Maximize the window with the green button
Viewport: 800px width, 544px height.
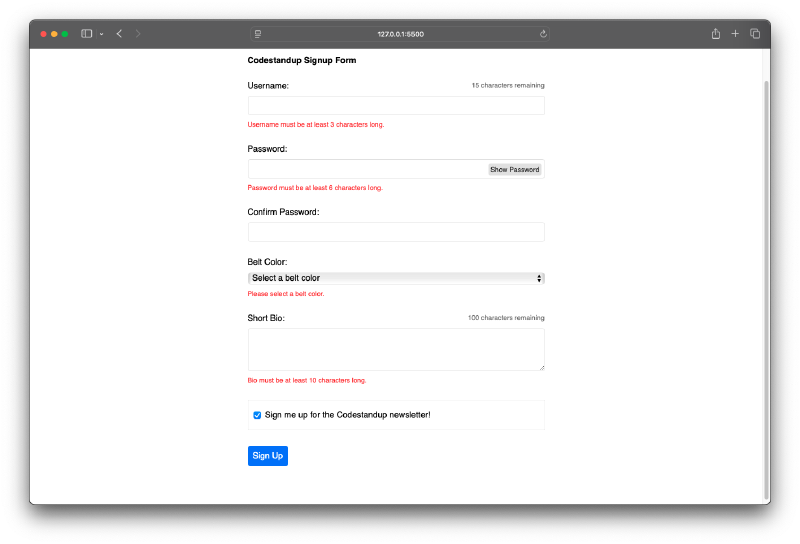tap(65, 34)
